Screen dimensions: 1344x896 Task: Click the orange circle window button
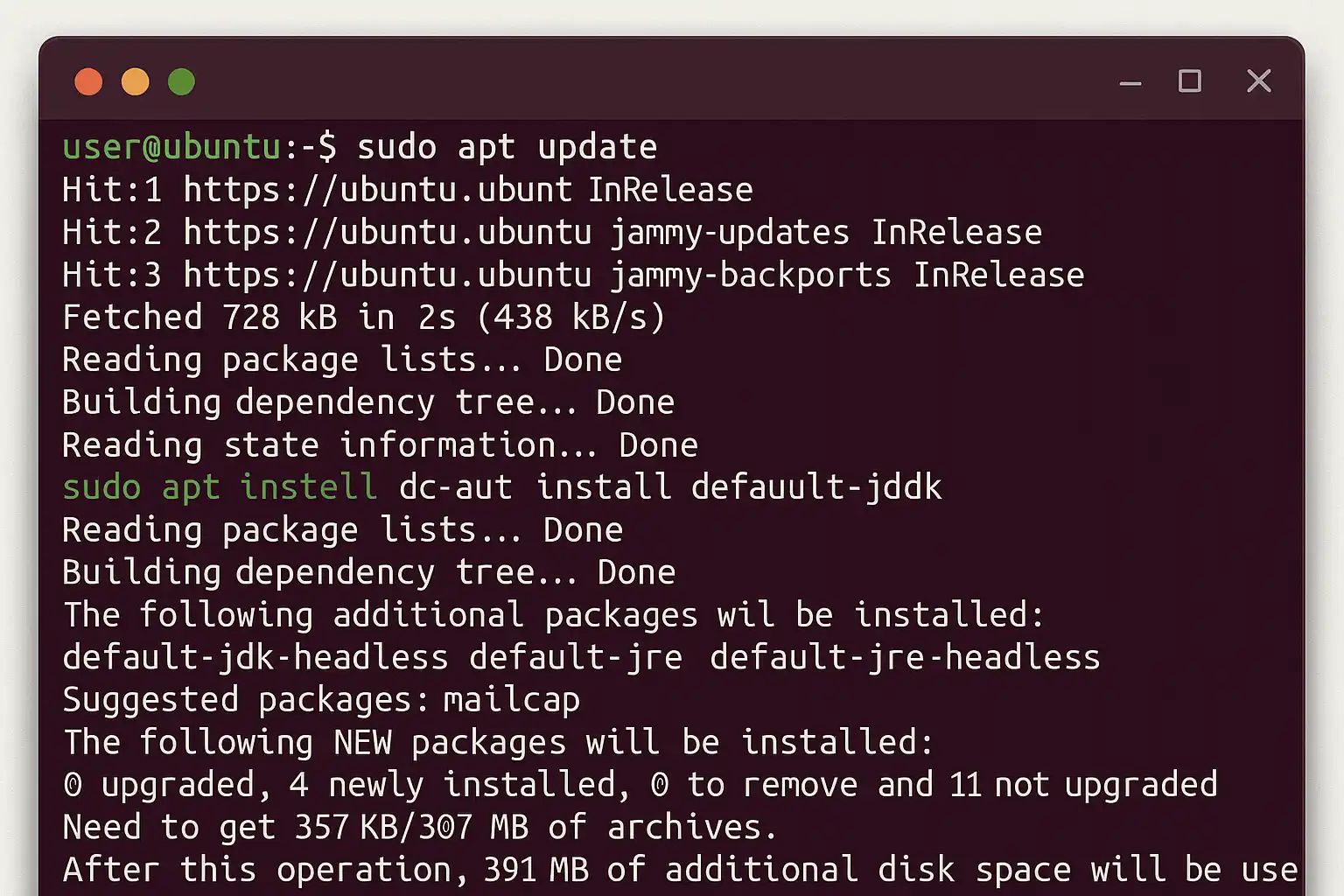tap(135, 81)
